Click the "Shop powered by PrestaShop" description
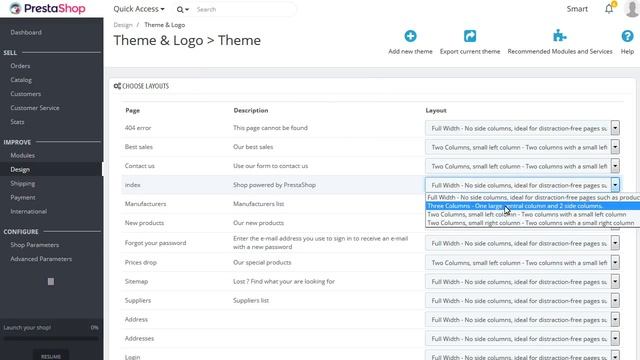Screen dimensions: 640x360 pos(274,185)
